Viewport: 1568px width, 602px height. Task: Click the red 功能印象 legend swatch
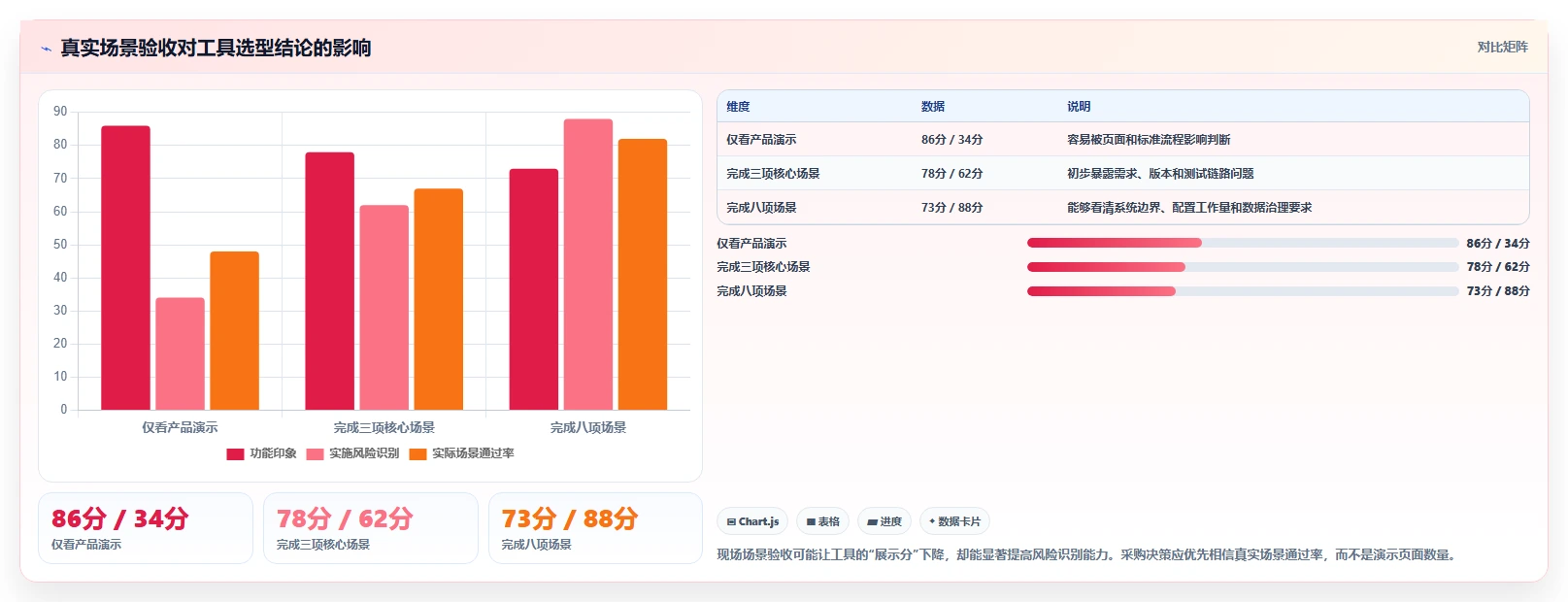point(235,454)
